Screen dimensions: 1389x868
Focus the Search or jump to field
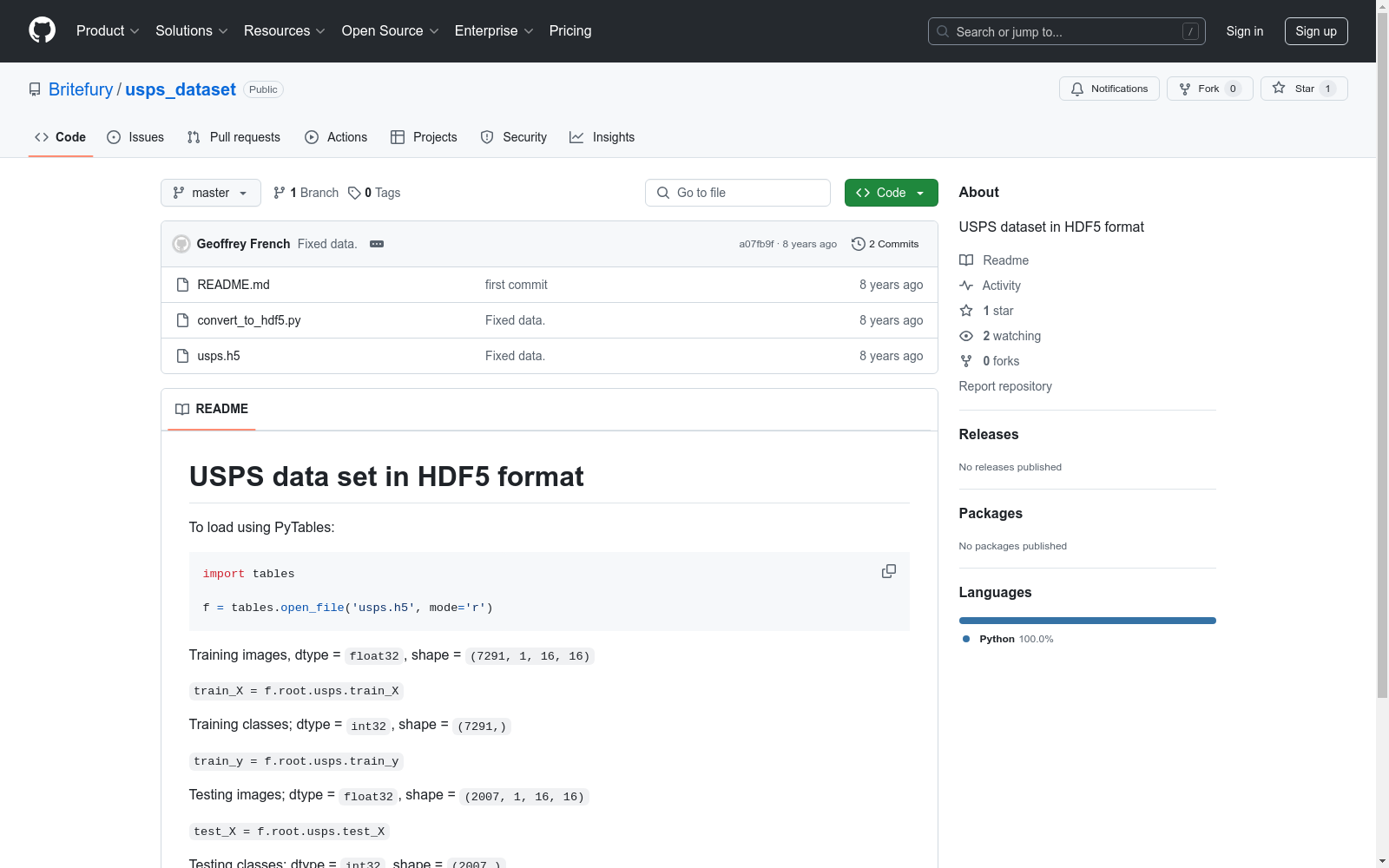click(x=1067, y=31)
